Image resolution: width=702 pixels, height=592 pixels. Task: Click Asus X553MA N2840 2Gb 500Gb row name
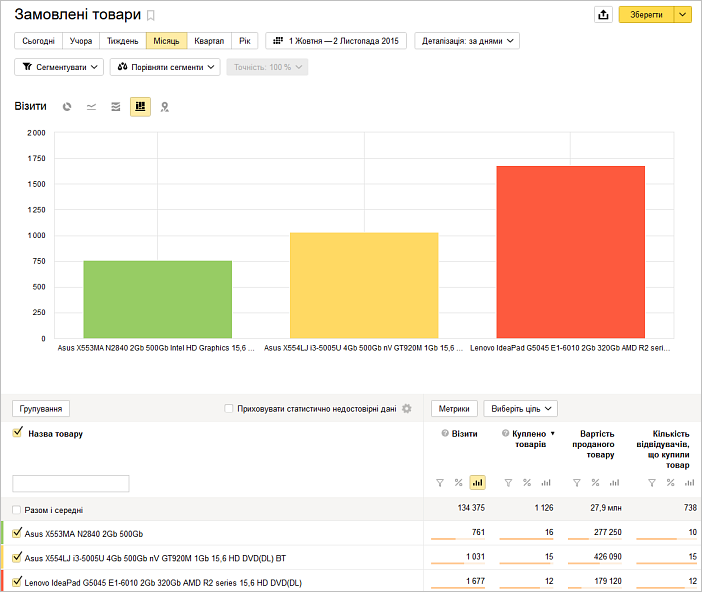pyautogui.click(x=84, y=534)
